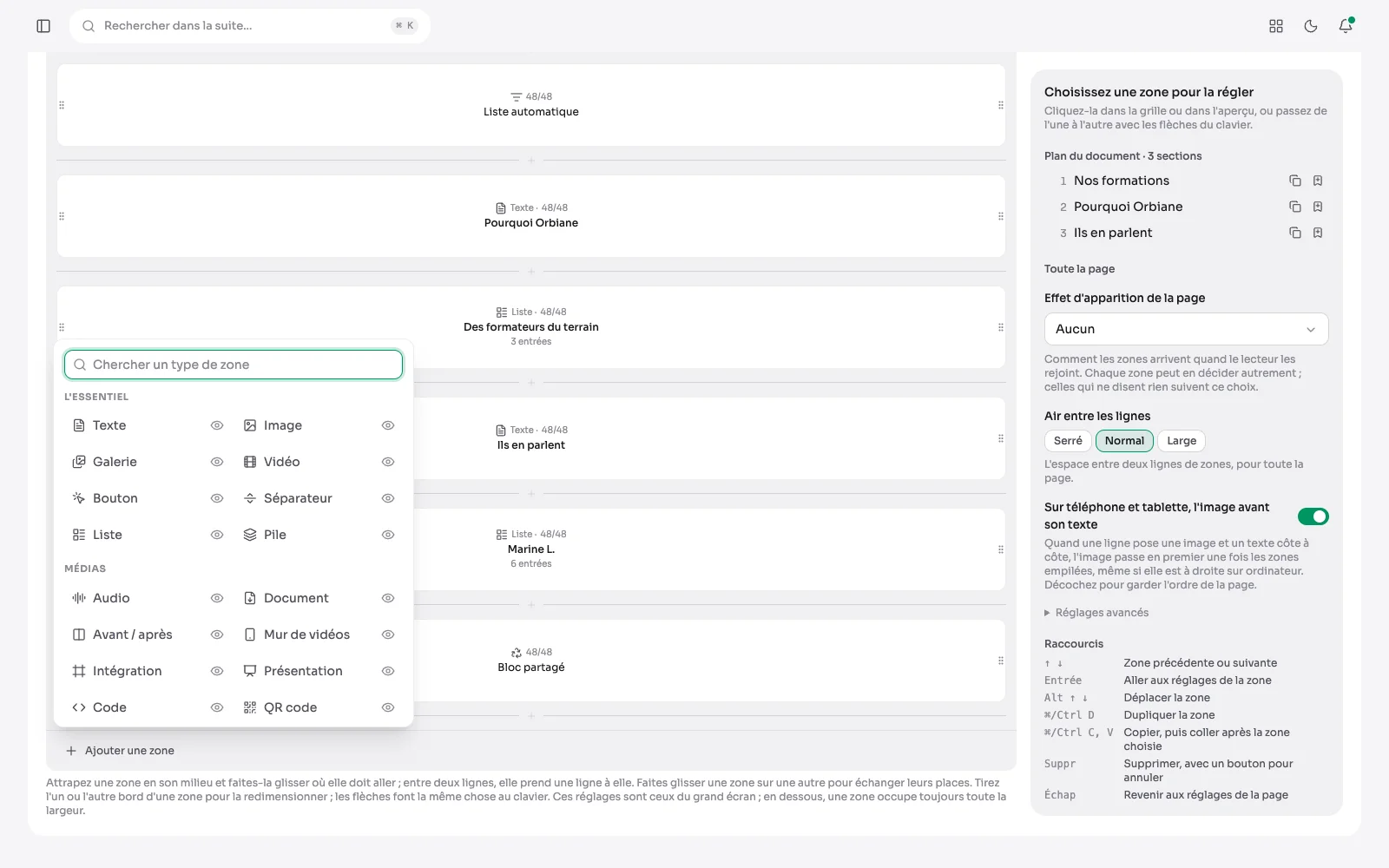Open the notifications bell
Viewport: 1389px width, 868px height.
pos(1346,26)
